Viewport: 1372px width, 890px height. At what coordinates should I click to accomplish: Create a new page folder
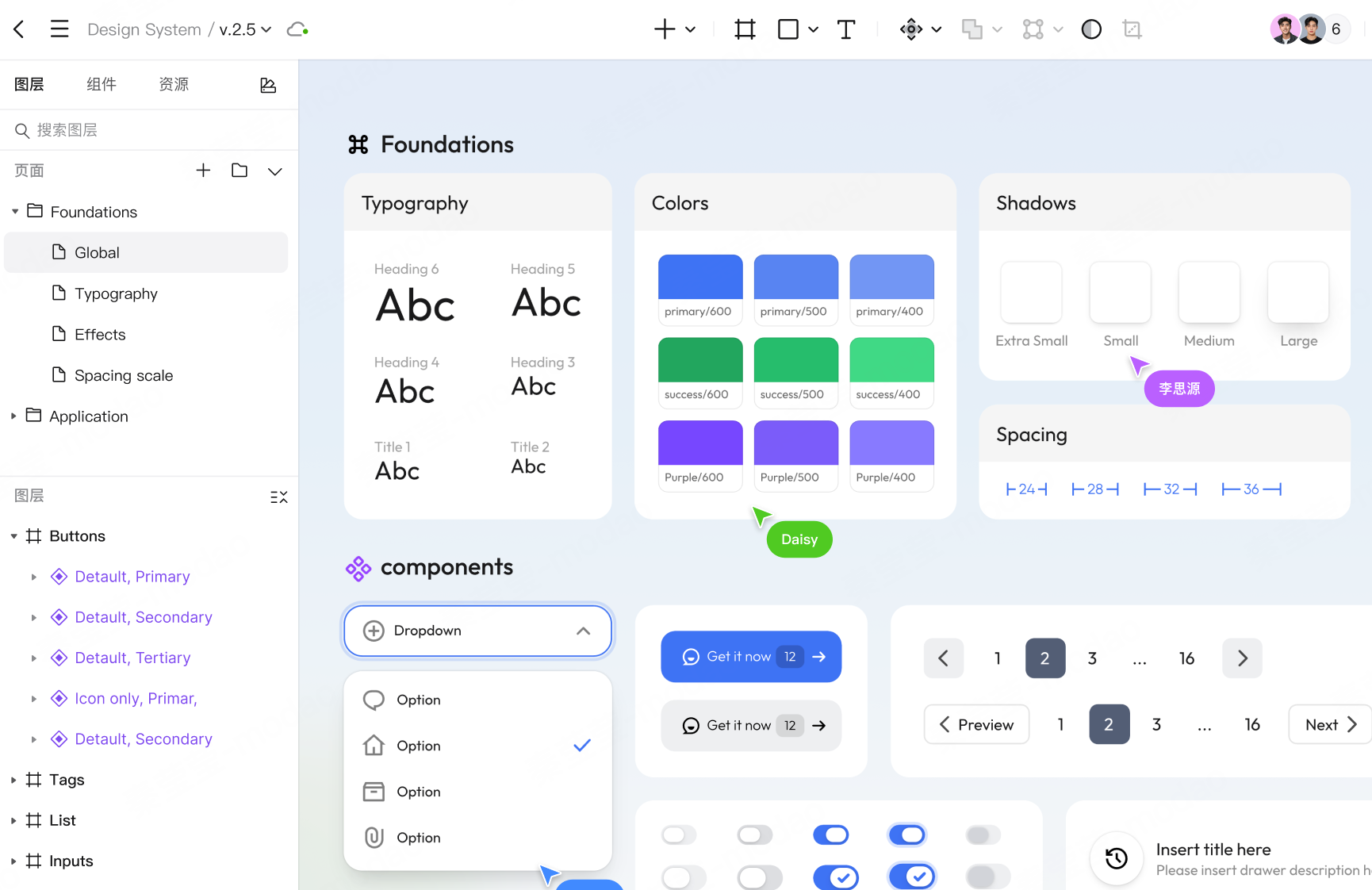[x=240, y=170]
